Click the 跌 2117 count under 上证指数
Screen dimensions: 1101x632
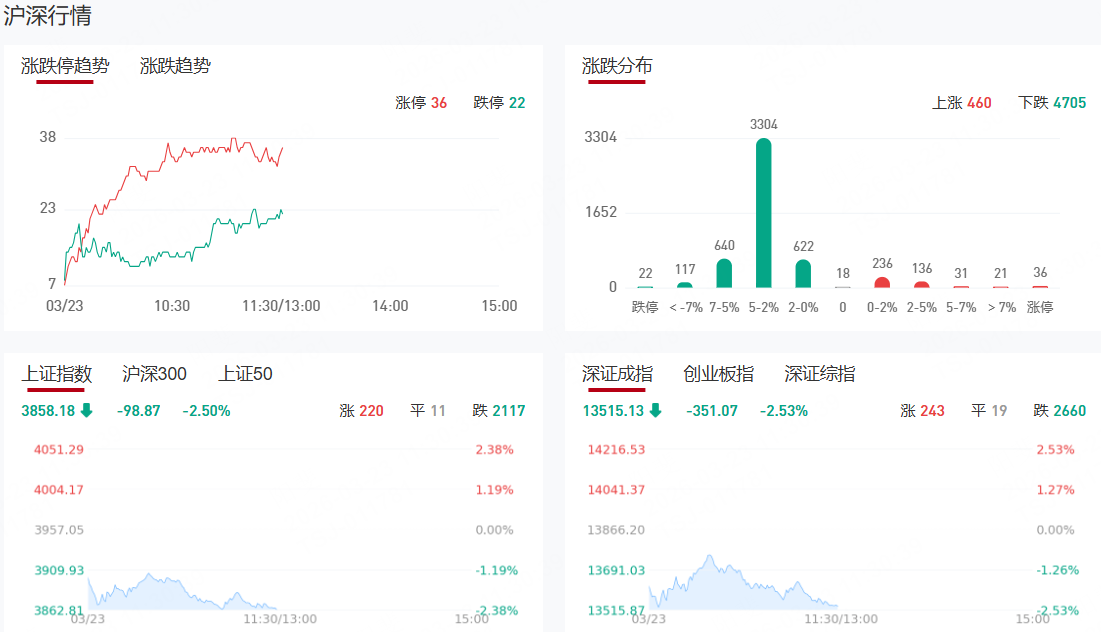pyautogui.click(x=499, y=410)
